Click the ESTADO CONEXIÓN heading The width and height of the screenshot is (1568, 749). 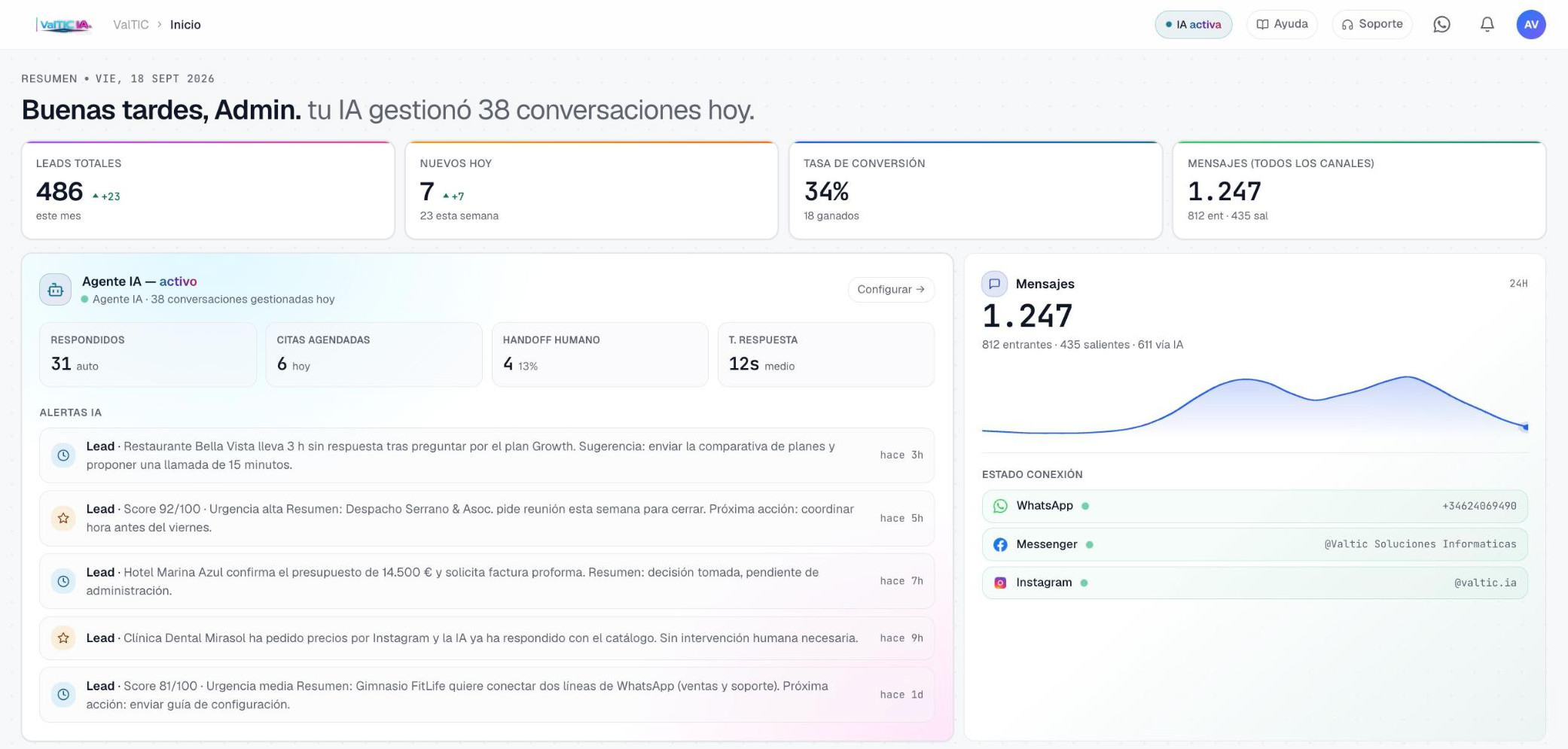tap(1033, 474)
